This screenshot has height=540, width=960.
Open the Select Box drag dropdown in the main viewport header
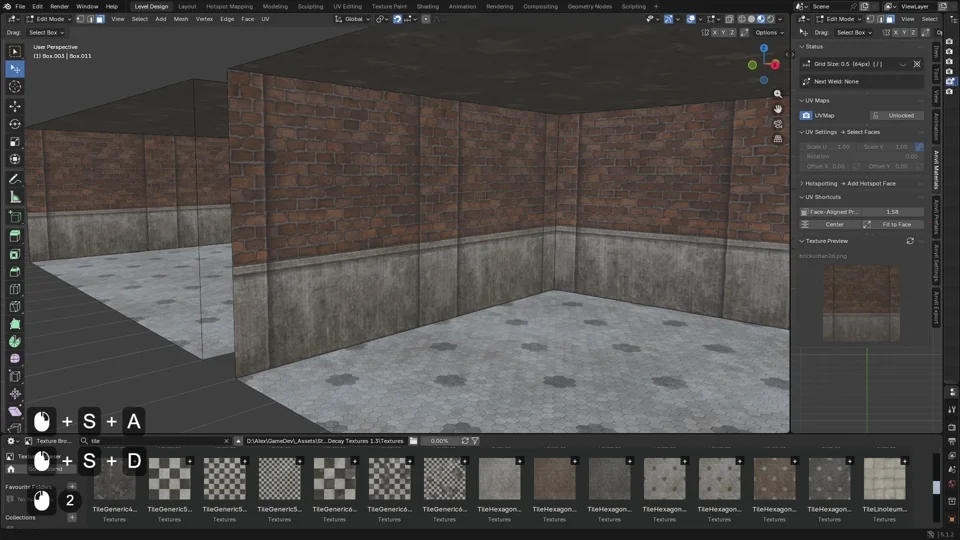(46, 32)
